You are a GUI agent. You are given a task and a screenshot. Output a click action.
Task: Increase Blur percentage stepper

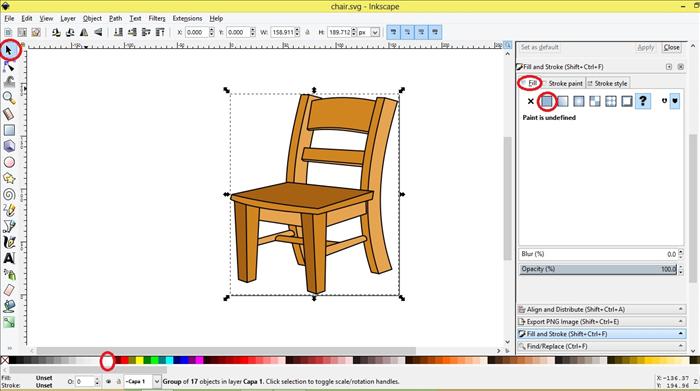click(681, 252)
